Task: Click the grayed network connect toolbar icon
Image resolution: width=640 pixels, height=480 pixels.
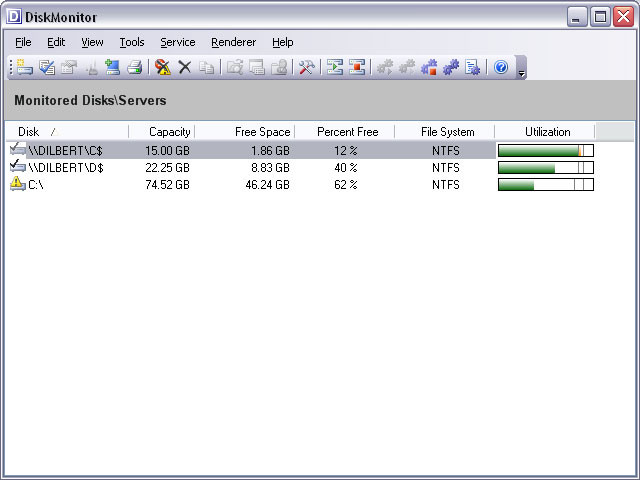Action: [x=91, y=67]
